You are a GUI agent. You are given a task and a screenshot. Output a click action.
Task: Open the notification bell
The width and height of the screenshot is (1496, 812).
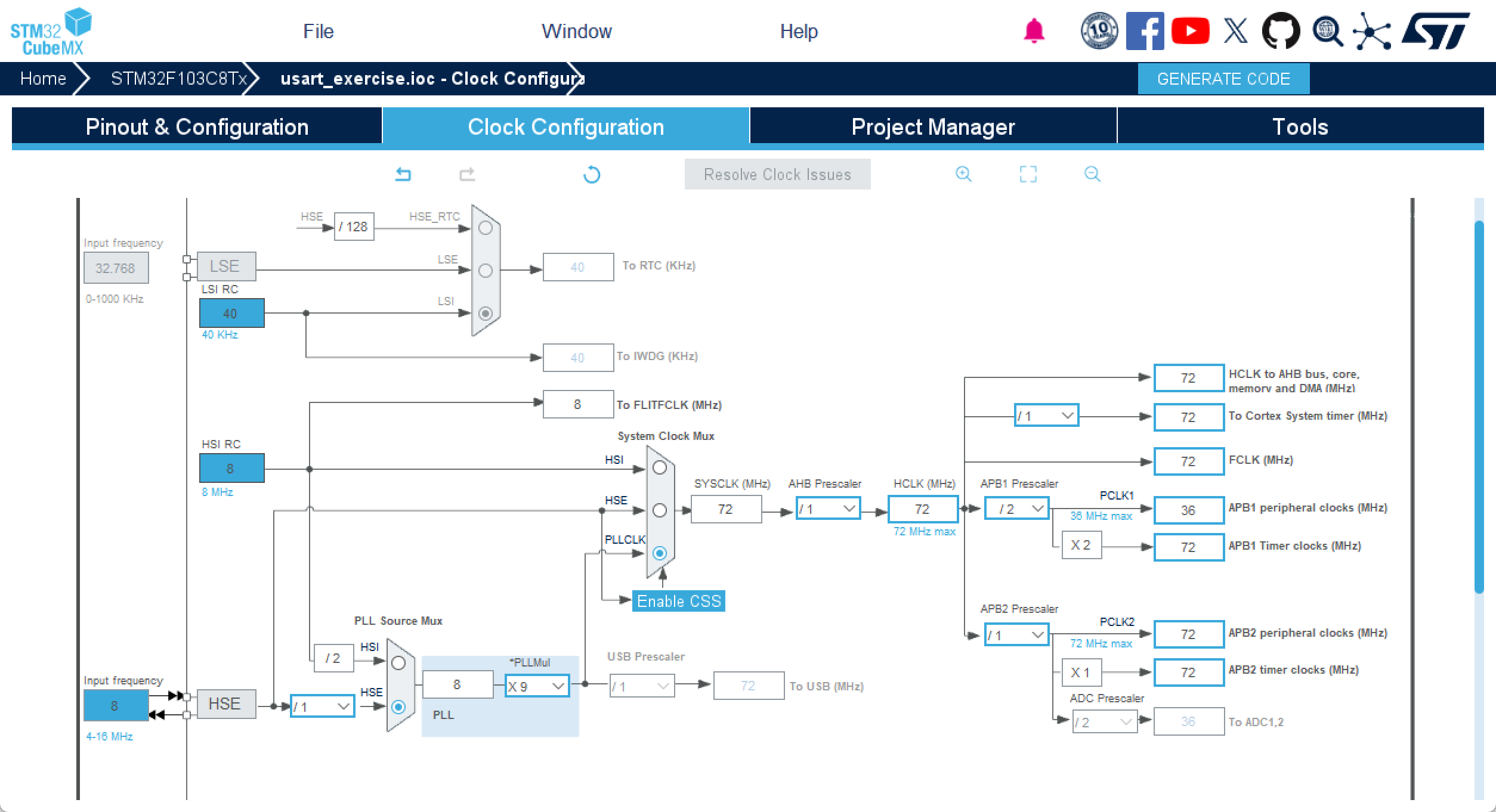pyautogui.click(x=1034, y=31)
